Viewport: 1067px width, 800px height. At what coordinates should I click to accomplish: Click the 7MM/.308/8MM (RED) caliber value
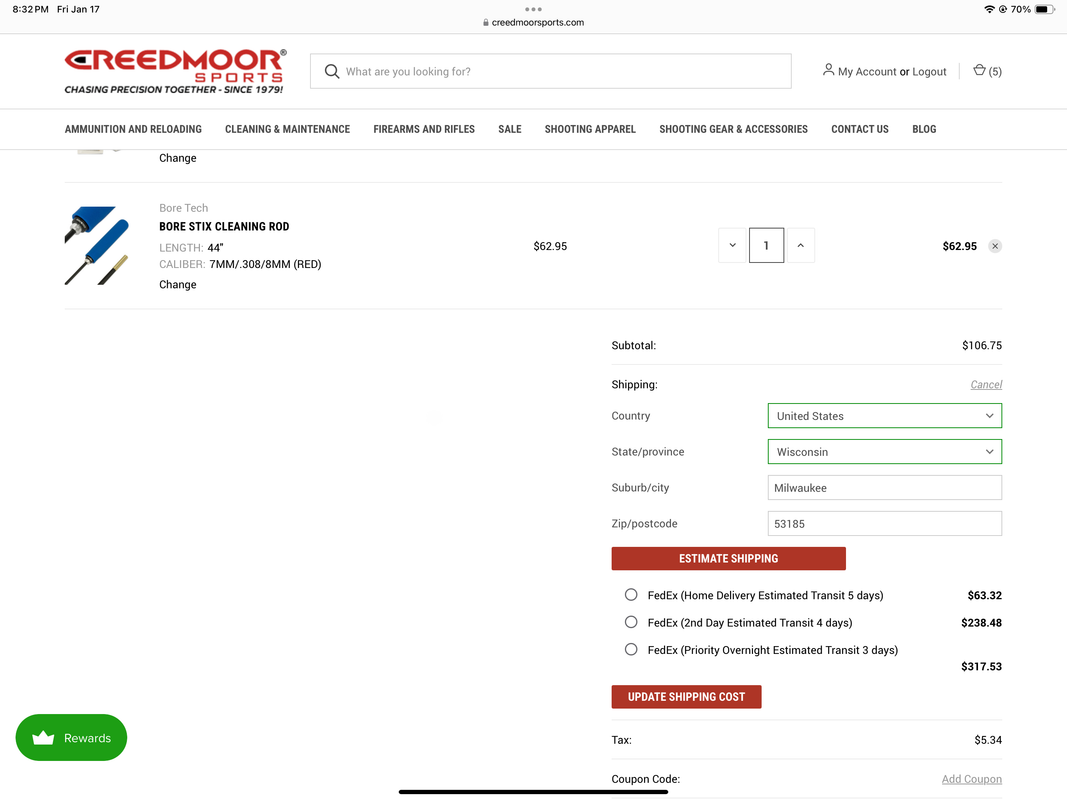coord(265,264)
